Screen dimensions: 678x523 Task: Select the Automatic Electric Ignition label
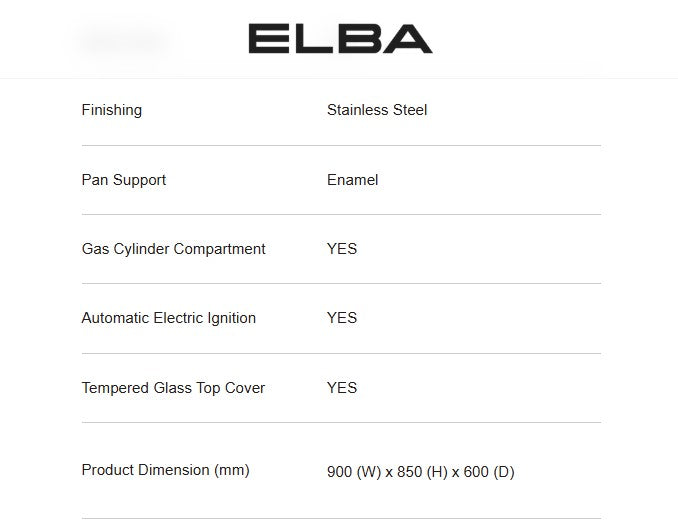168,318
